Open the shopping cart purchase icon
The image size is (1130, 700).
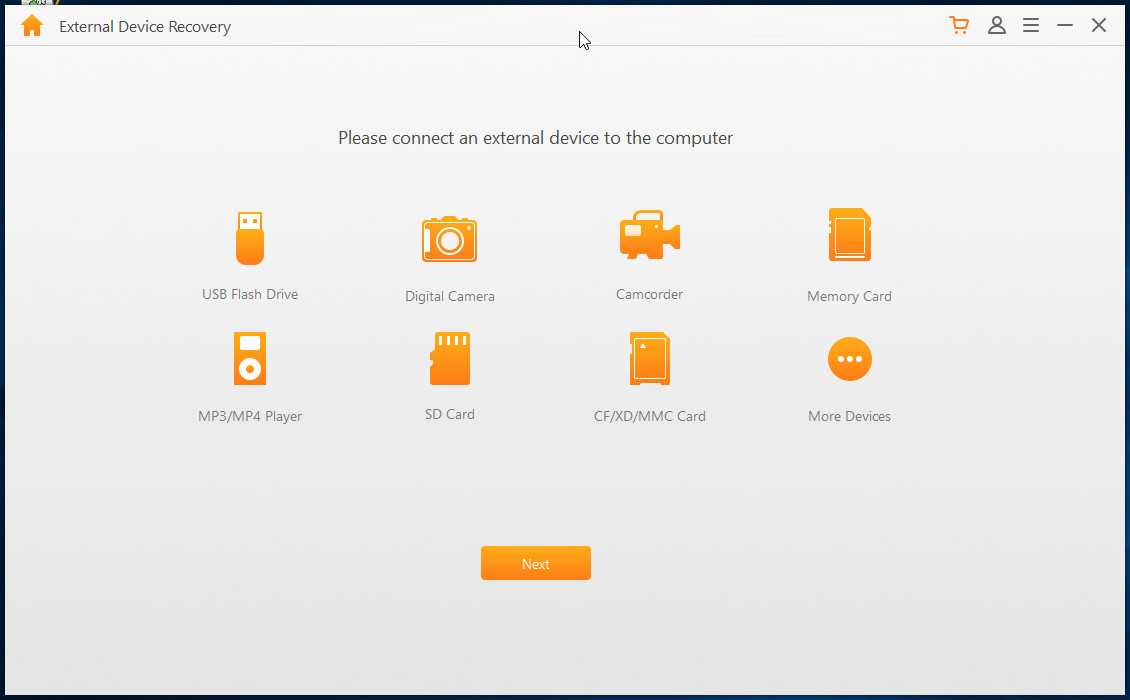tap(960, 26)
